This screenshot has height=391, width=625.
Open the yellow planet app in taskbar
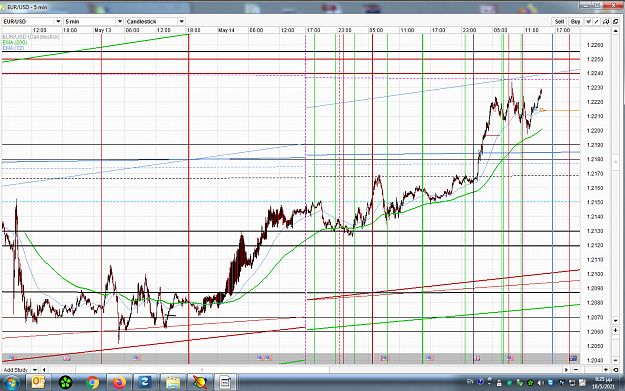pyautogui.click(x=199, y=383)
